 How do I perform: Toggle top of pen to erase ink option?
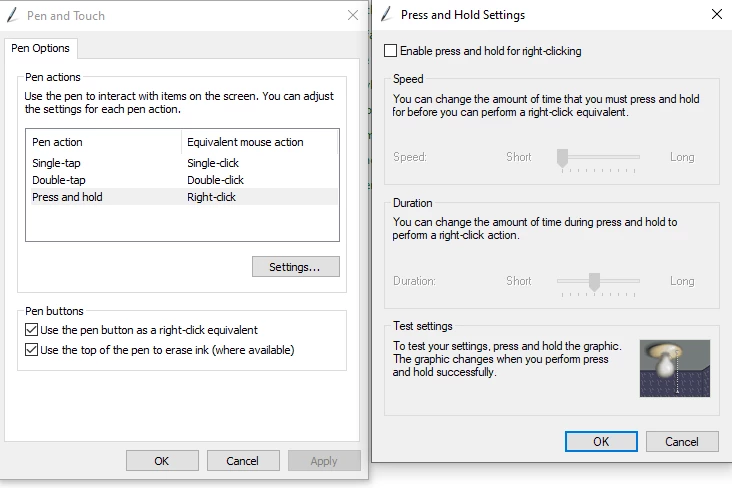(x=31, y=350)
